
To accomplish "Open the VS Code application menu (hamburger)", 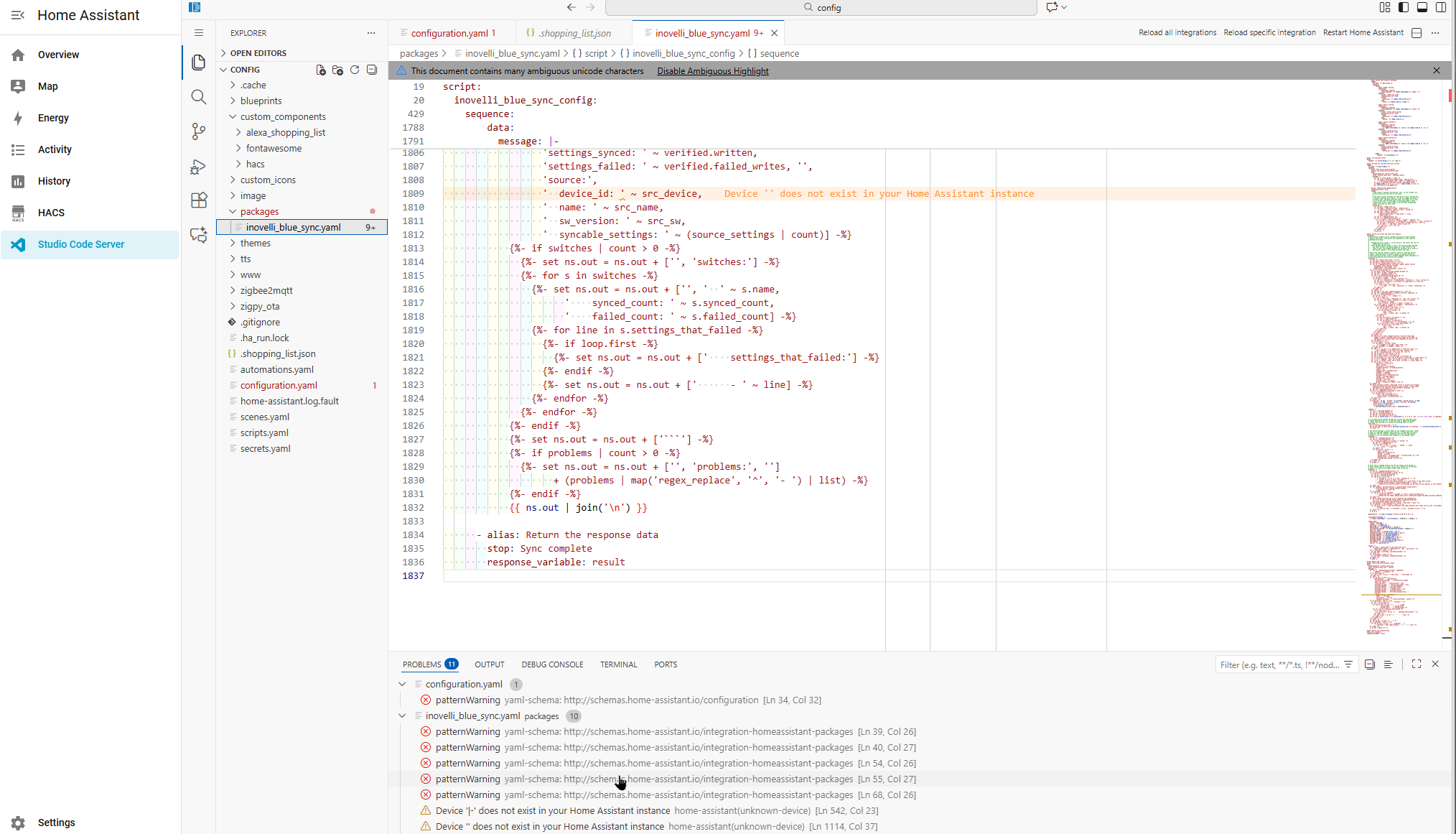I will 199,33.
